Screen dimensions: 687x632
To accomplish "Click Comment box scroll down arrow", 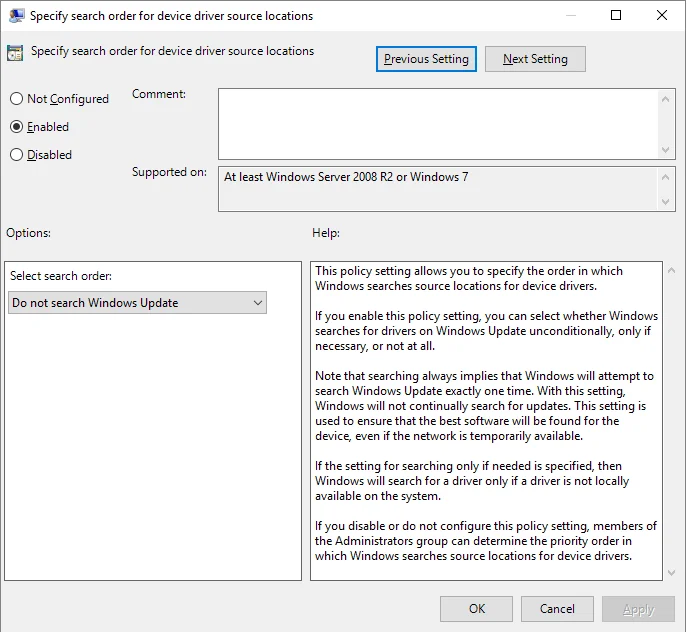I will [x=666, y=150].
